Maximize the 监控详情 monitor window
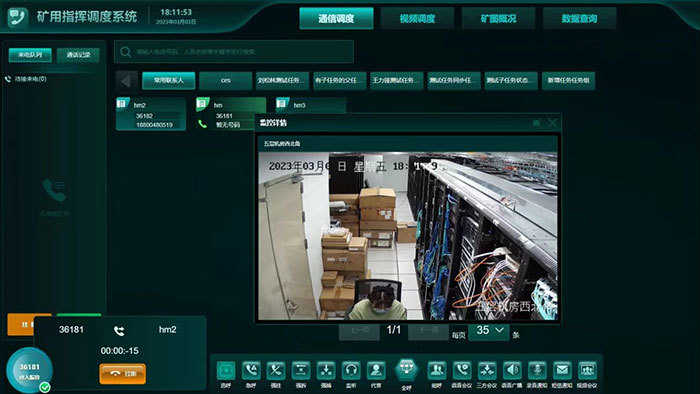Screen dimensions: 700x394 [537, 123]
